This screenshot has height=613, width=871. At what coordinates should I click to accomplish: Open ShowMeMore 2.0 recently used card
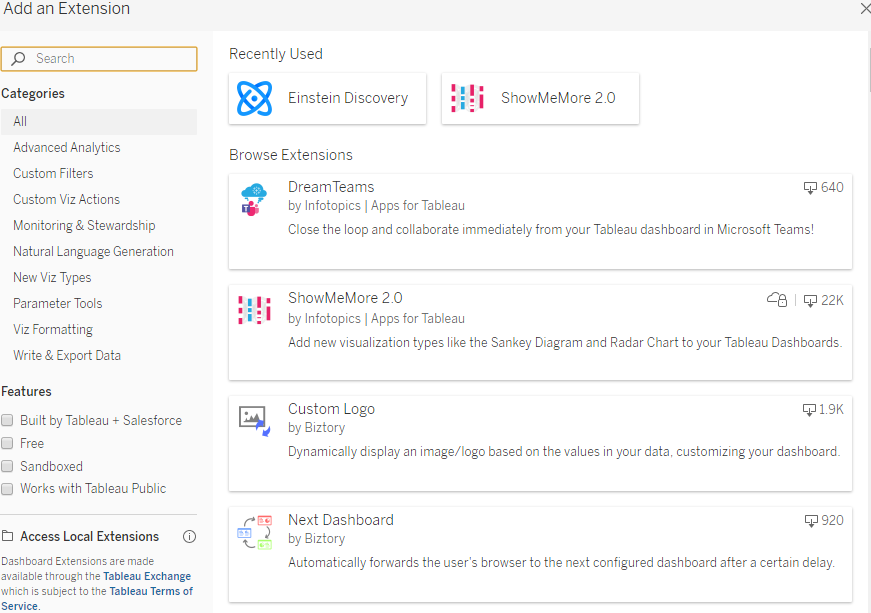540,98
